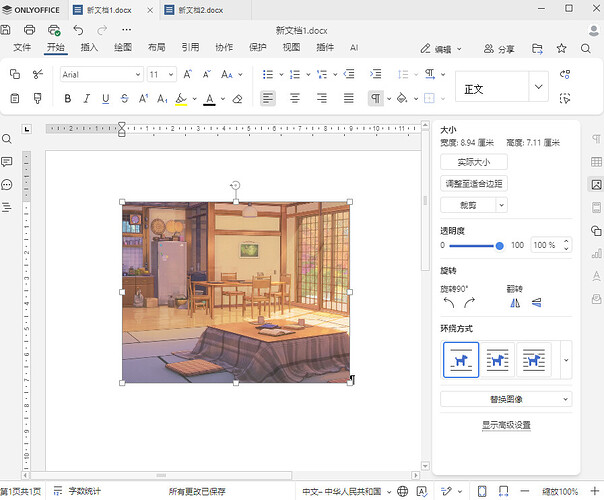
Task: Open highlight color dropdown arrow
Action: pos(195,99)
